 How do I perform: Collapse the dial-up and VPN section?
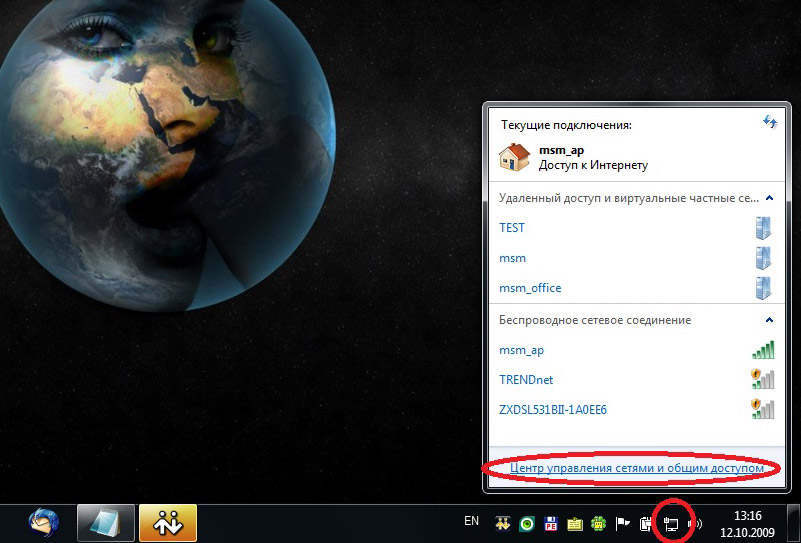[x=769, y=198]
